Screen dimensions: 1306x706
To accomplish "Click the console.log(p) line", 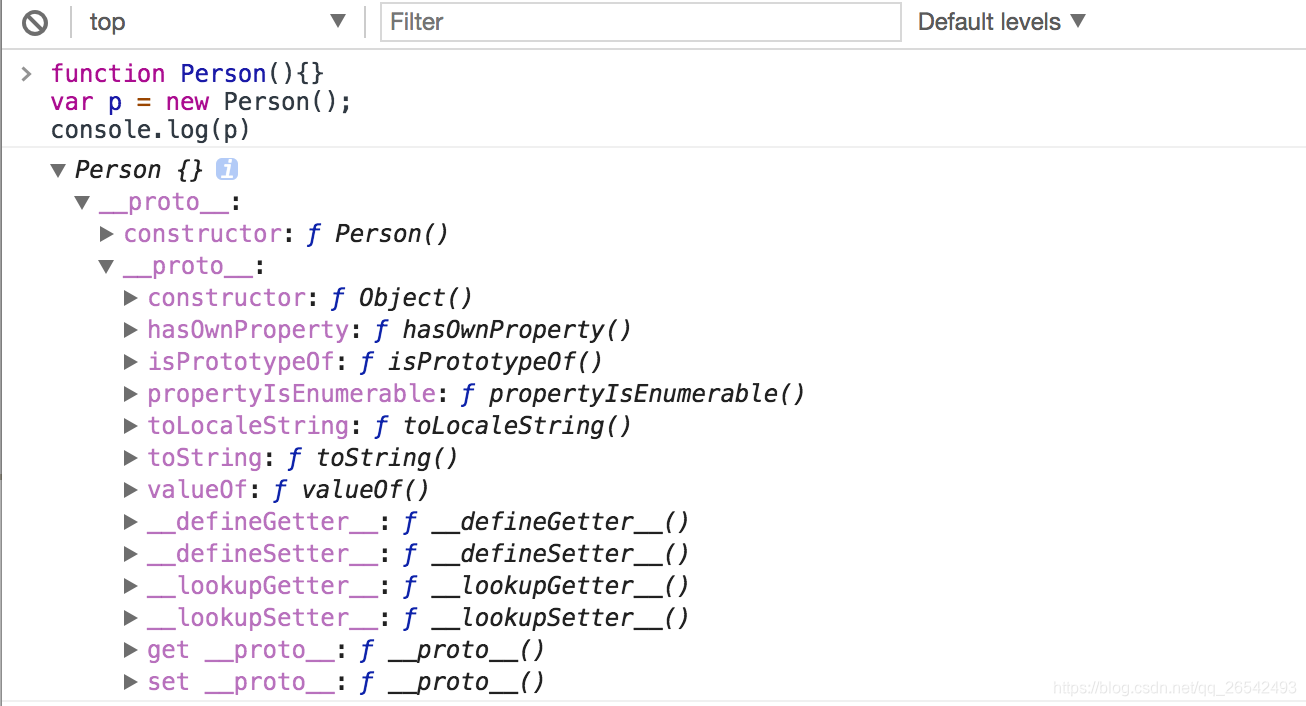I will click(x=151, y=130).
